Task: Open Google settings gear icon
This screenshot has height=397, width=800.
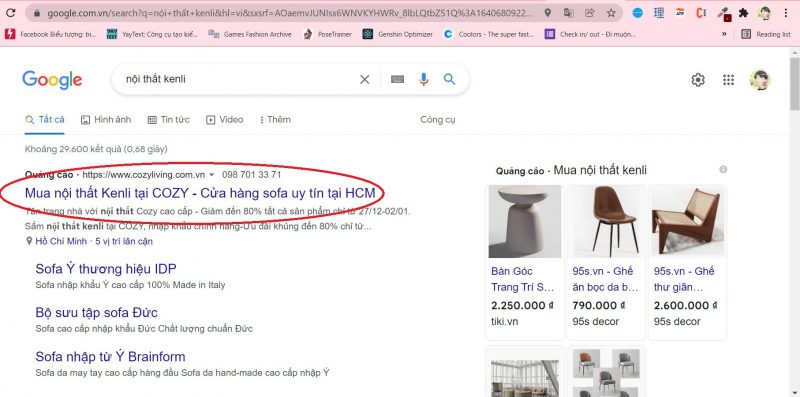Action: tap(698, 80)
